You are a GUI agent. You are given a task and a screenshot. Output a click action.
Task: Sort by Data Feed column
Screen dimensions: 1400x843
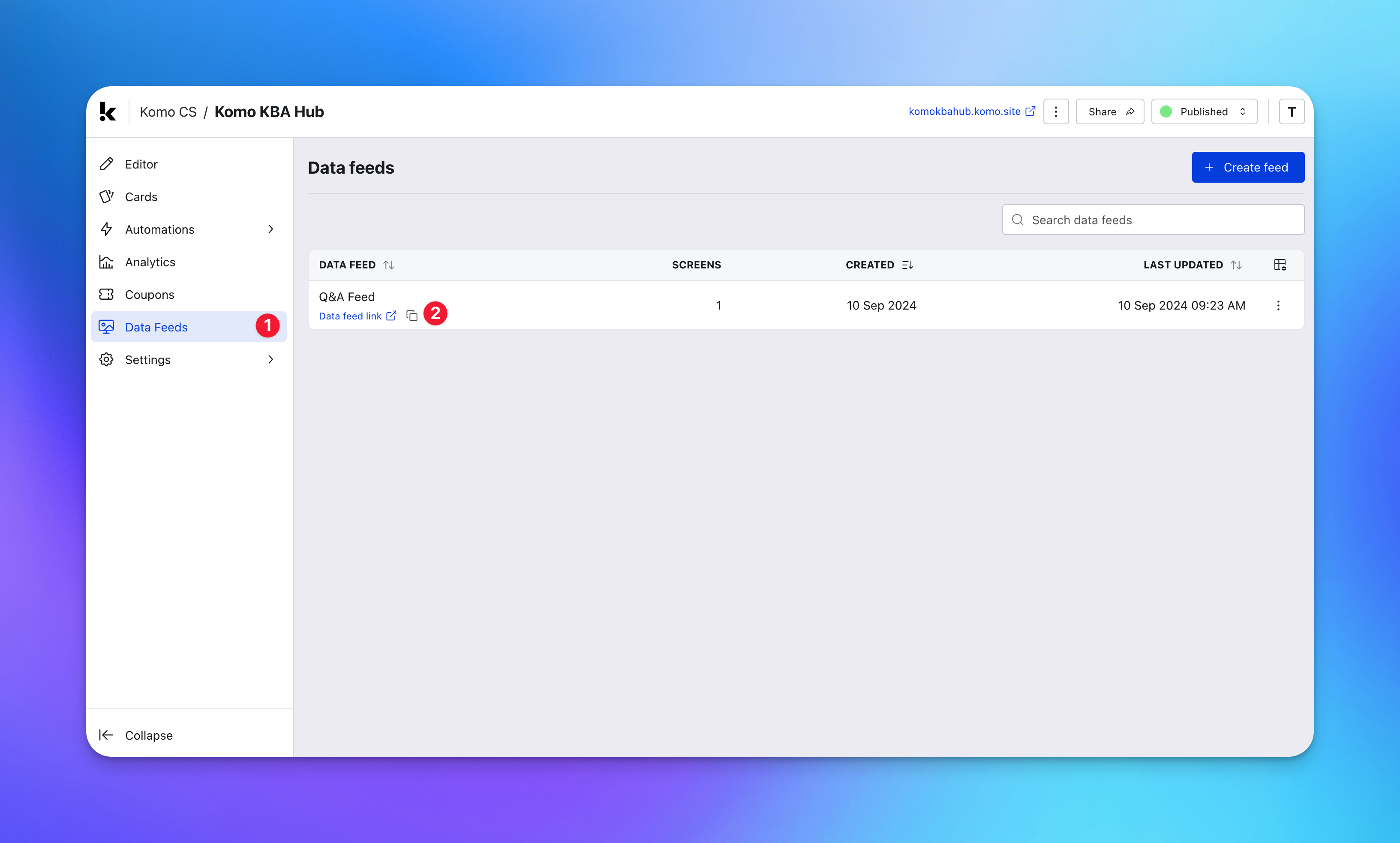pos(388,265)
